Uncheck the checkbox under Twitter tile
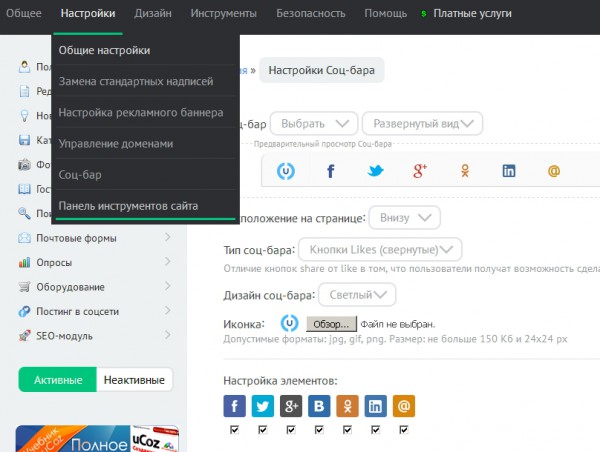Viewport: 600px width, 452px height. (x=263, y=430)
